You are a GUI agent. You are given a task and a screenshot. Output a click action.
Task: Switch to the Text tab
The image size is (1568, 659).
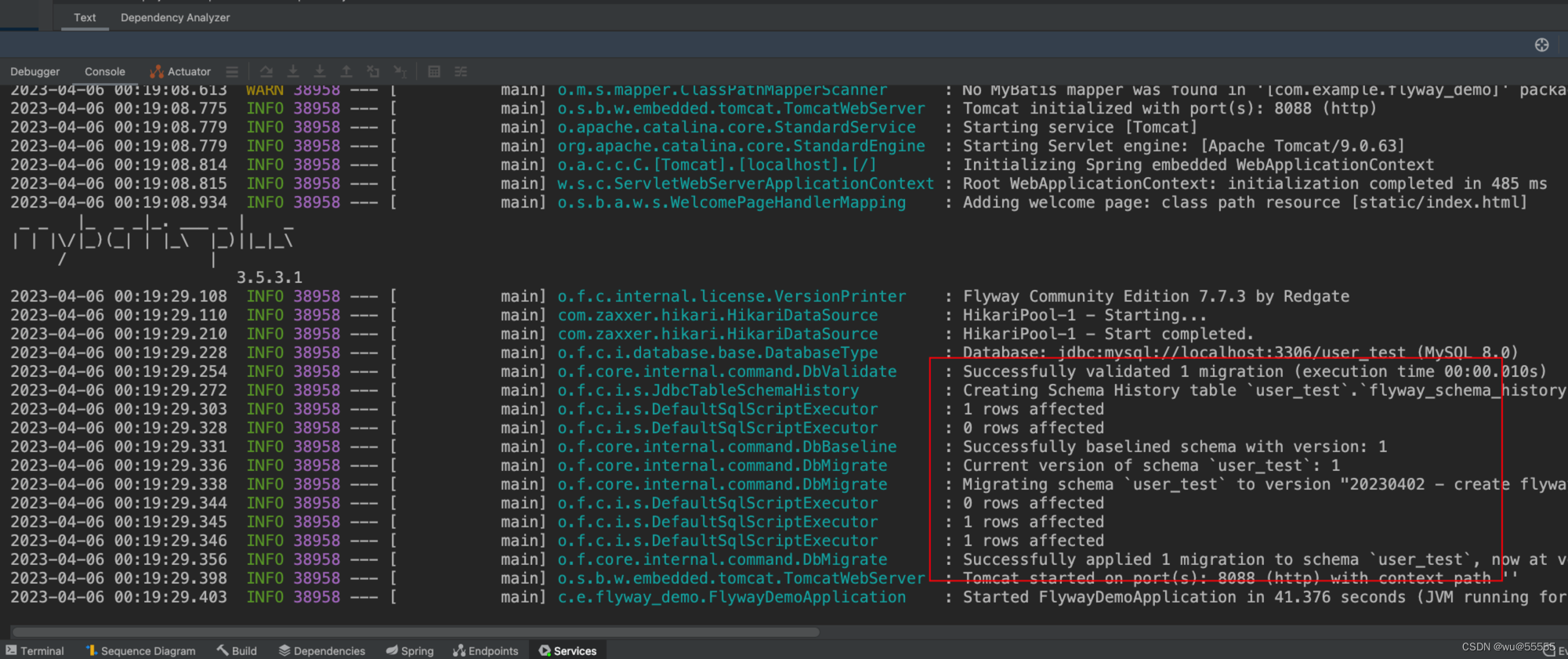coord(85,17)
